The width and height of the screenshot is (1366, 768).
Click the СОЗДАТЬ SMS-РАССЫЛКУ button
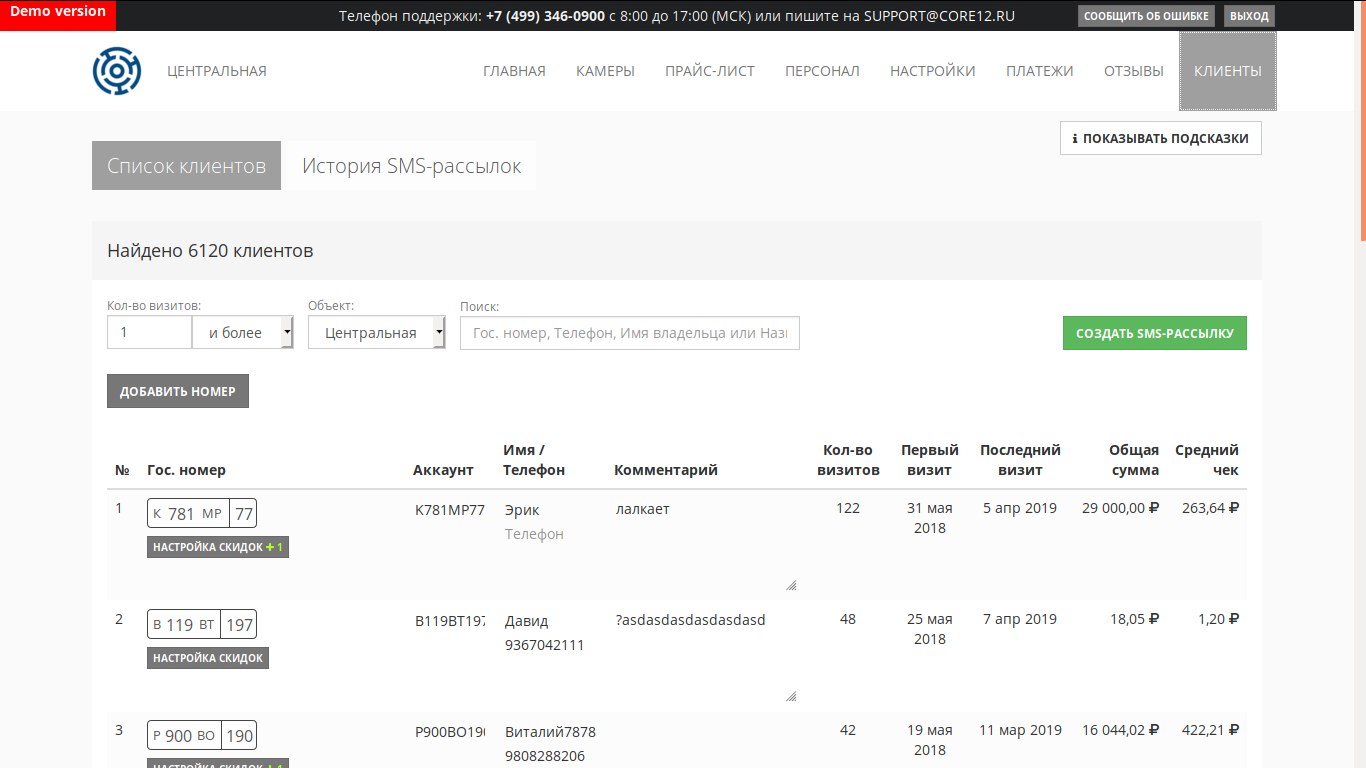(x=1155, y=334)
